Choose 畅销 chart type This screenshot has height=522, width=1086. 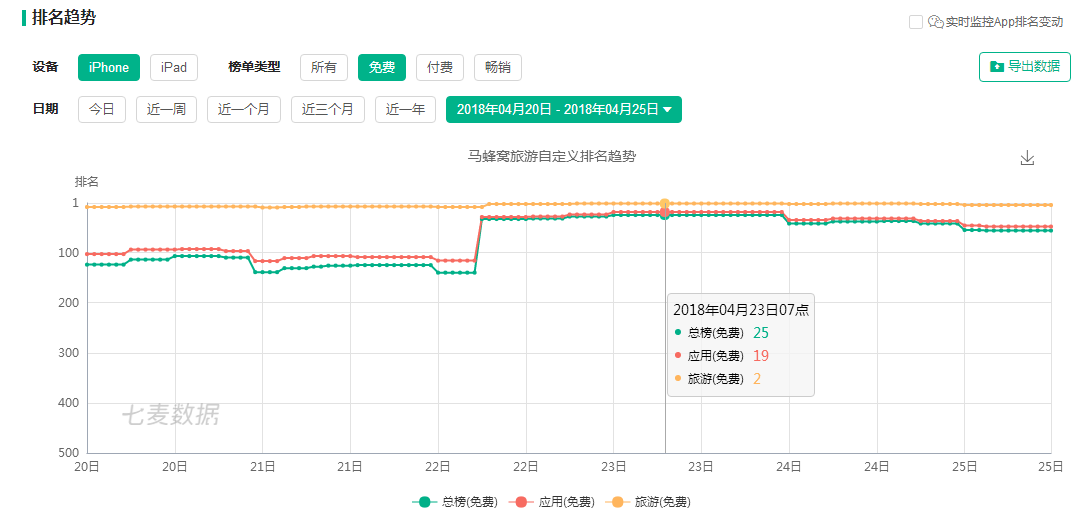click(x=498, y=67)
